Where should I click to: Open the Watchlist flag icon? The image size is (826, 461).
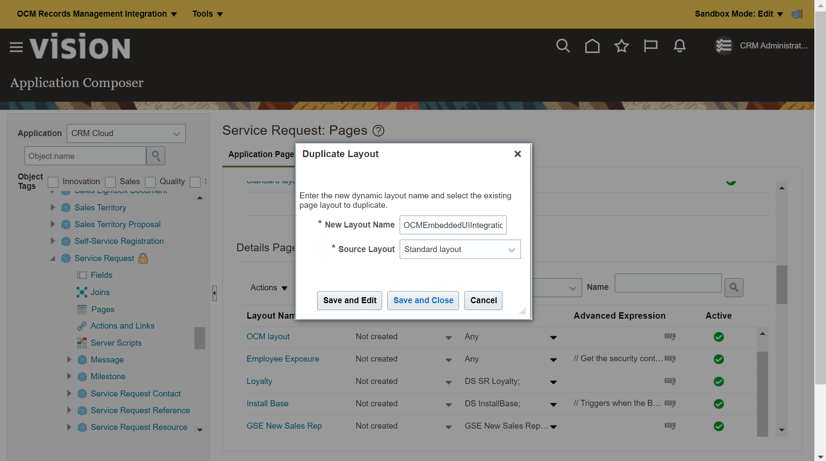tap(651, 46)
